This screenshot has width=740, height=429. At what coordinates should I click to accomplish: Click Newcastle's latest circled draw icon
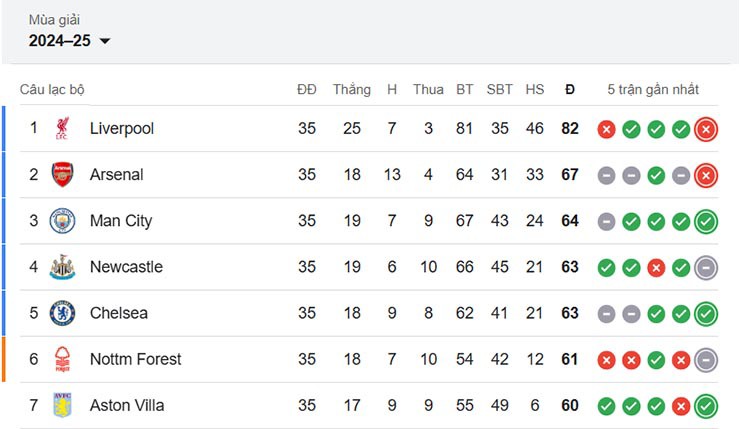click(706, 267)
